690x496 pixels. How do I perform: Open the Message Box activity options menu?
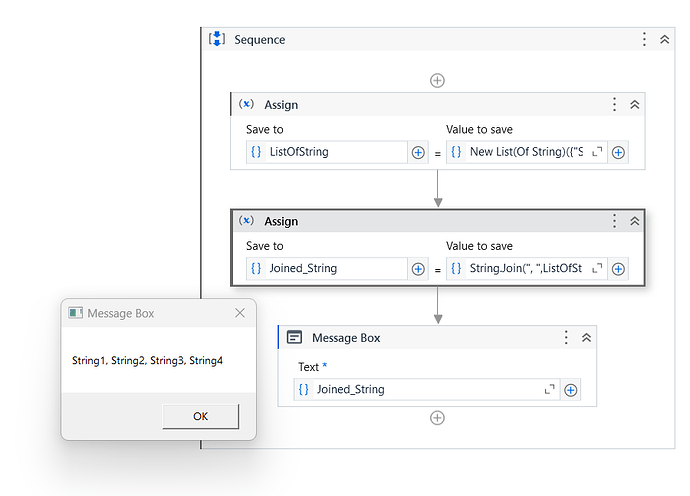[x=566, y=338]
